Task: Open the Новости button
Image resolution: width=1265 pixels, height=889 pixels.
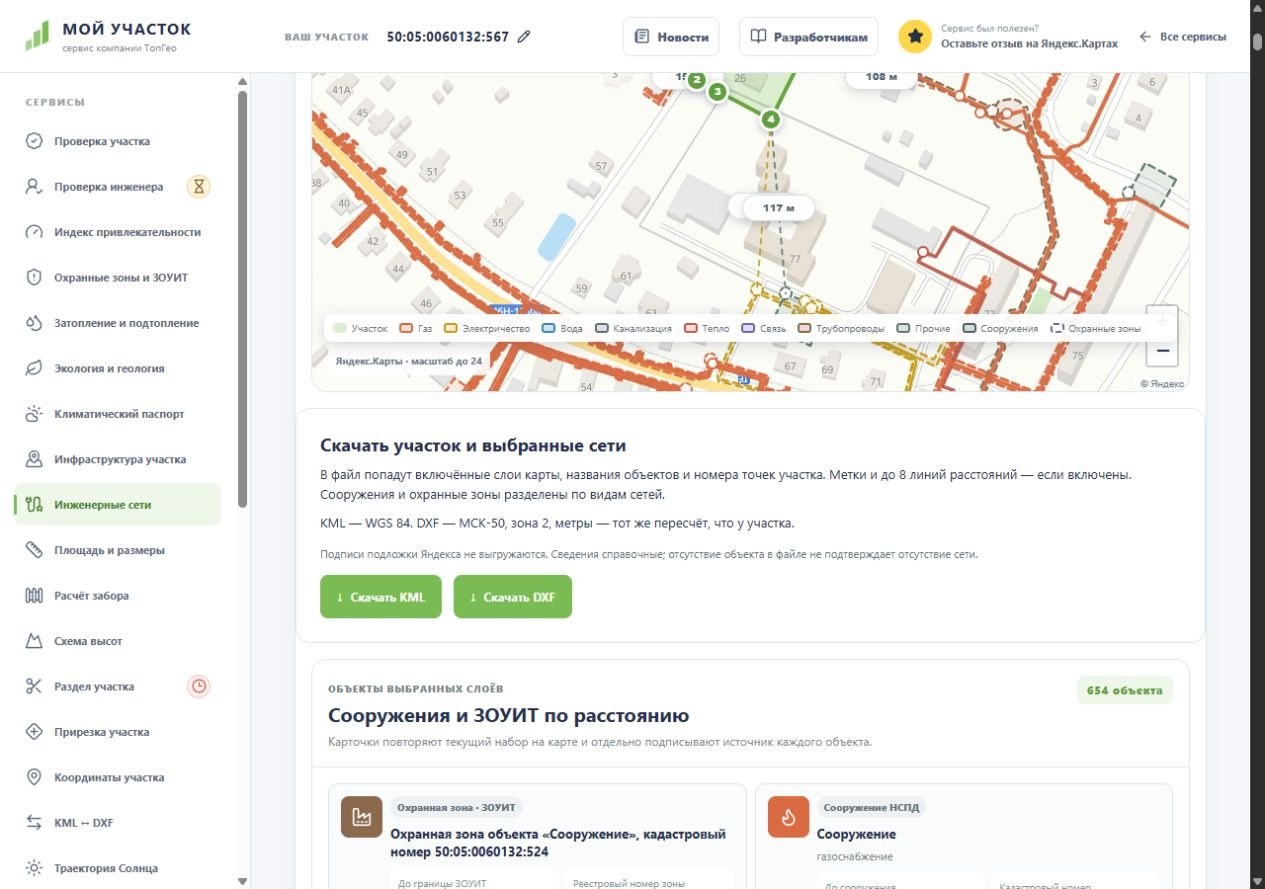Action: coord(672,37)
